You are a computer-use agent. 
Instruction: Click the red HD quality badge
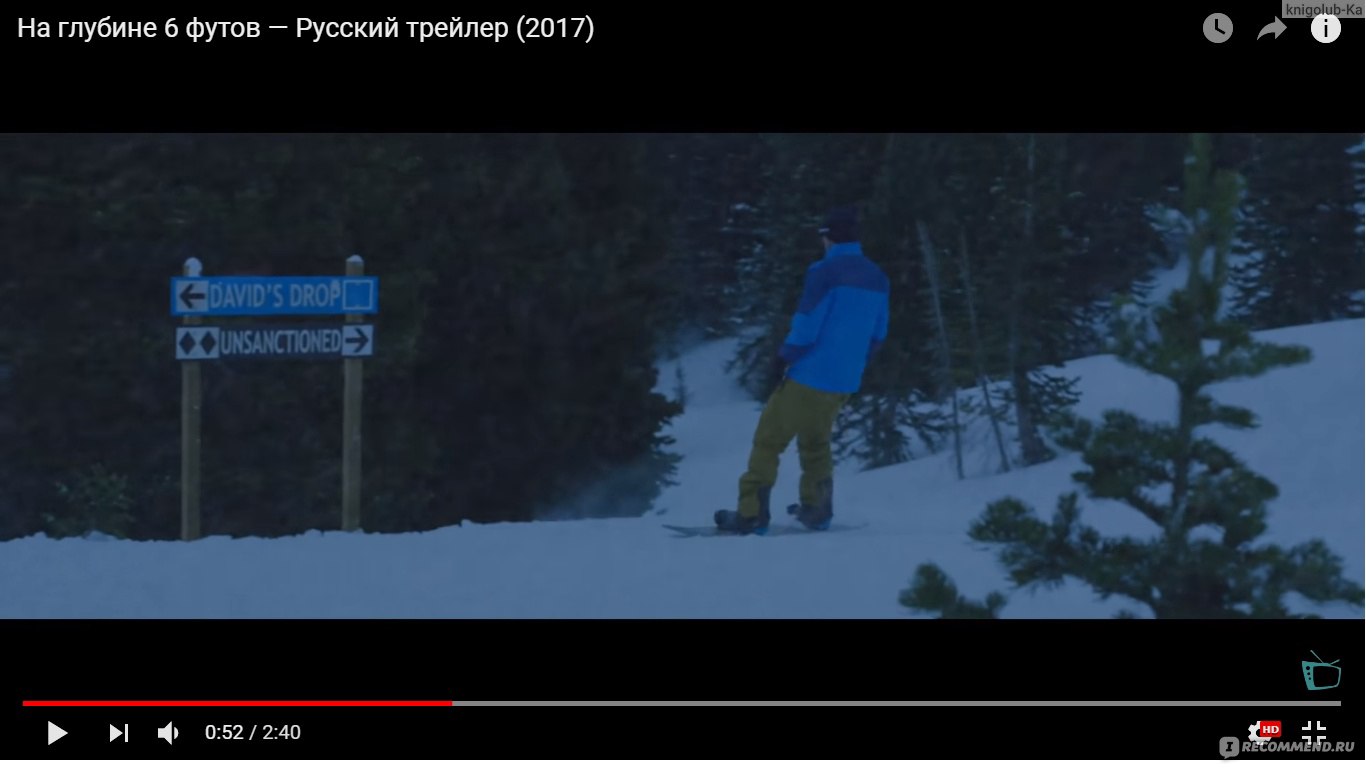point(1270,729)
